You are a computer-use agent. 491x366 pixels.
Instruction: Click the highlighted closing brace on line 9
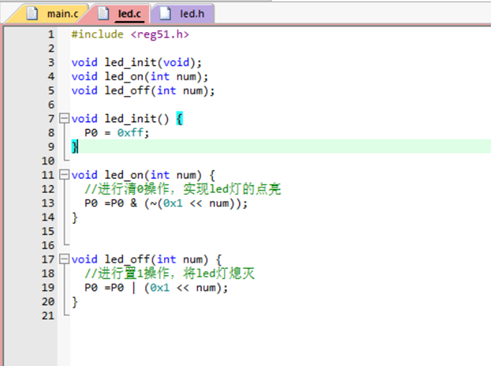click(x=75, y=147)
